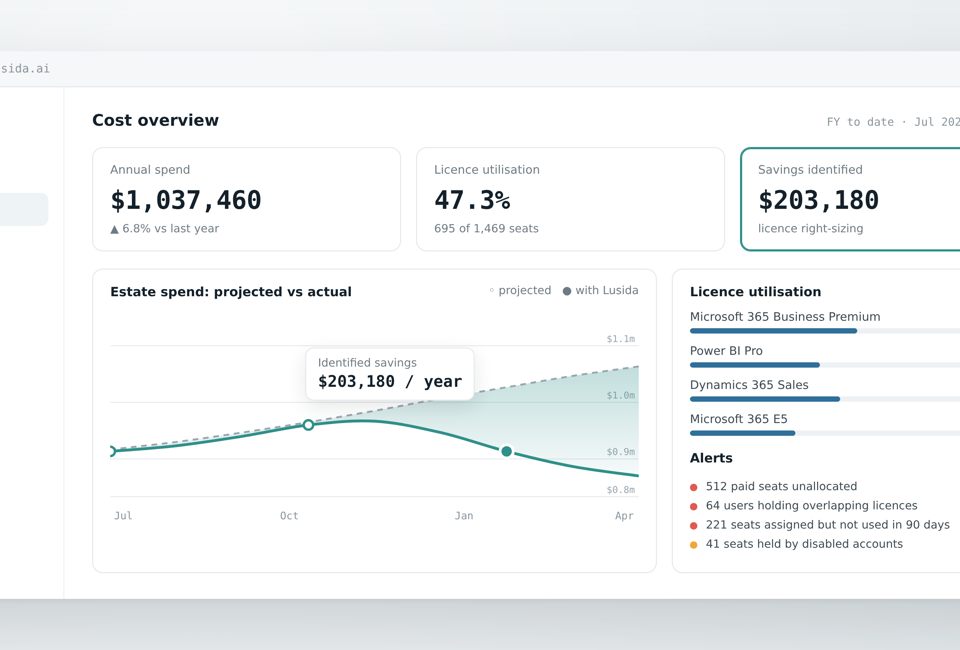The image size is (960, 650).
Task: Click the Licence utilisation heading above the product bars
Action: coord(756,292)
